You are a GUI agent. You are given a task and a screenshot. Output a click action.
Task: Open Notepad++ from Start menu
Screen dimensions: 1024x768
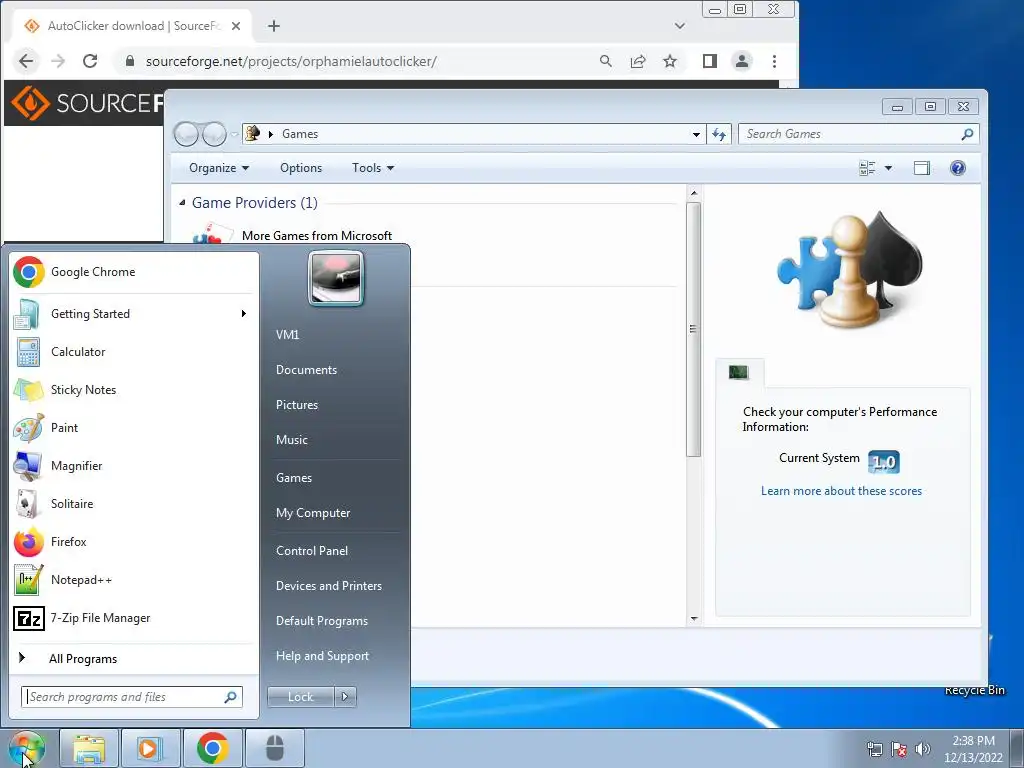[x=134, y=580]
